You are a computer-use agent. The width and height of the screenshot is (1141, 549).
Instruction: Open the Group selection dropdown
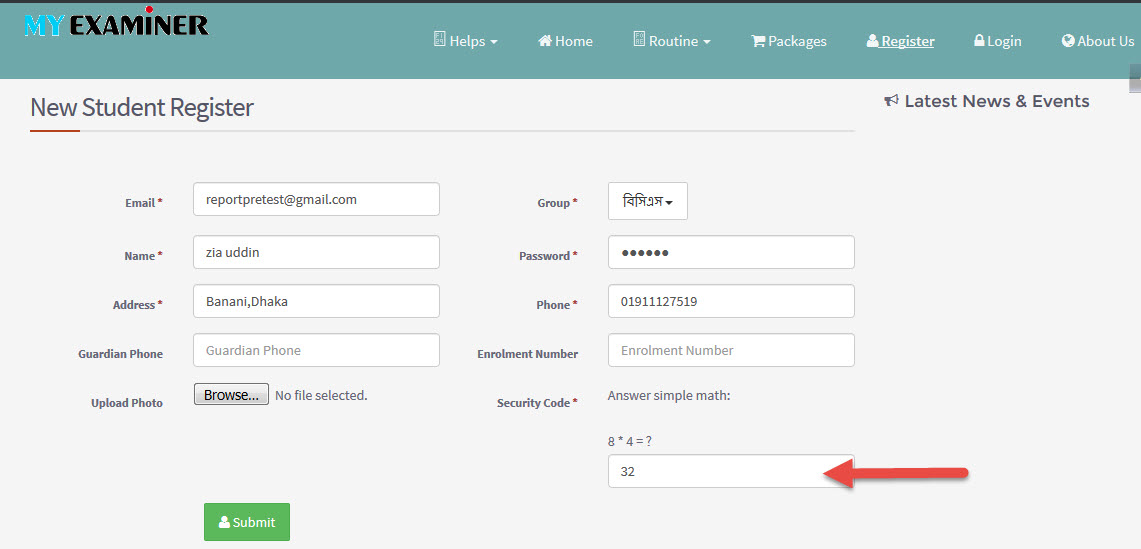[647, 202]
